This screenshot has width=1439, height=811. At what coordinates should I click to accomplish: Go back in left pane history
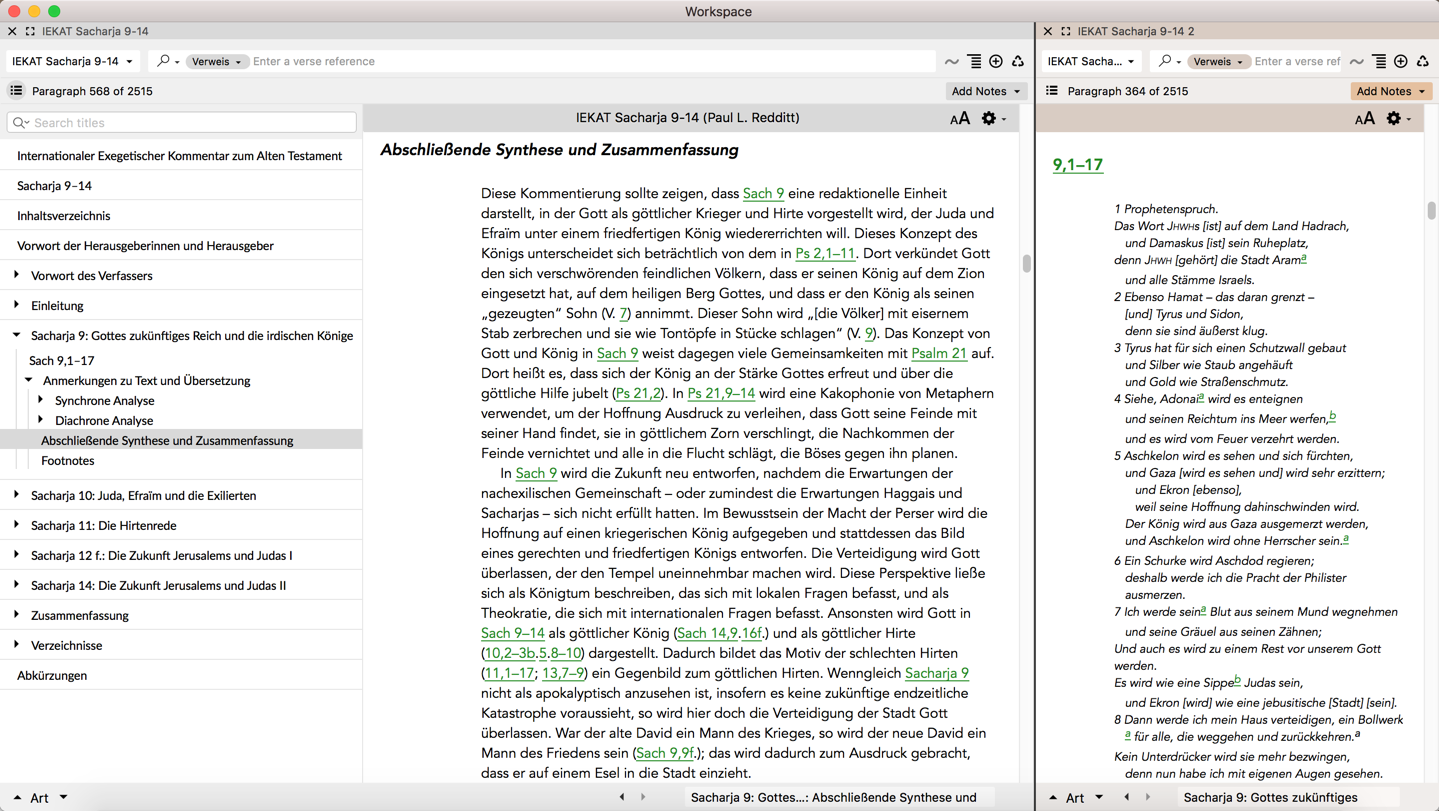coord(622,797)
